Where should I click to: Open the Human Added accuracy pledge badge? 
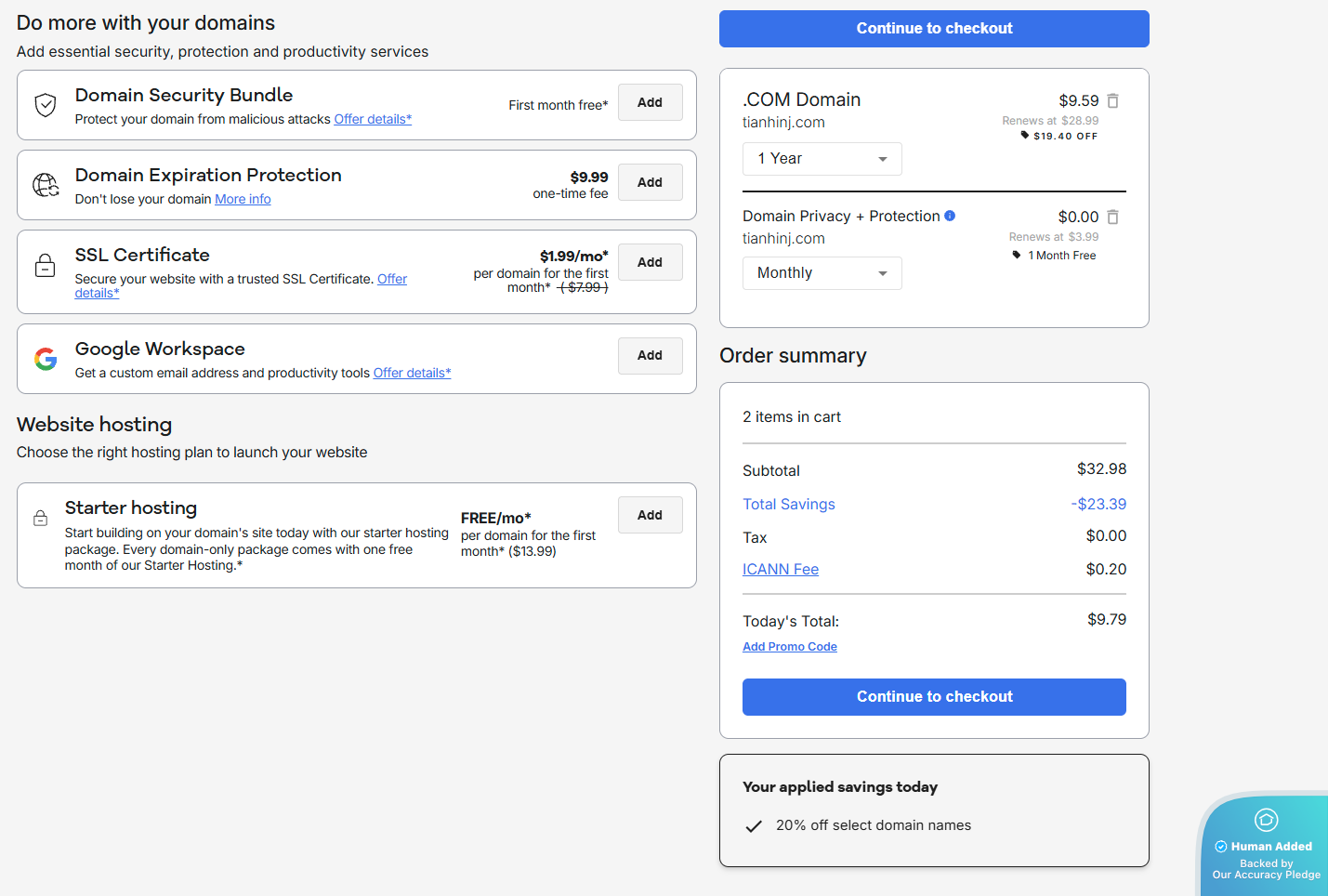coord(1266,846)
